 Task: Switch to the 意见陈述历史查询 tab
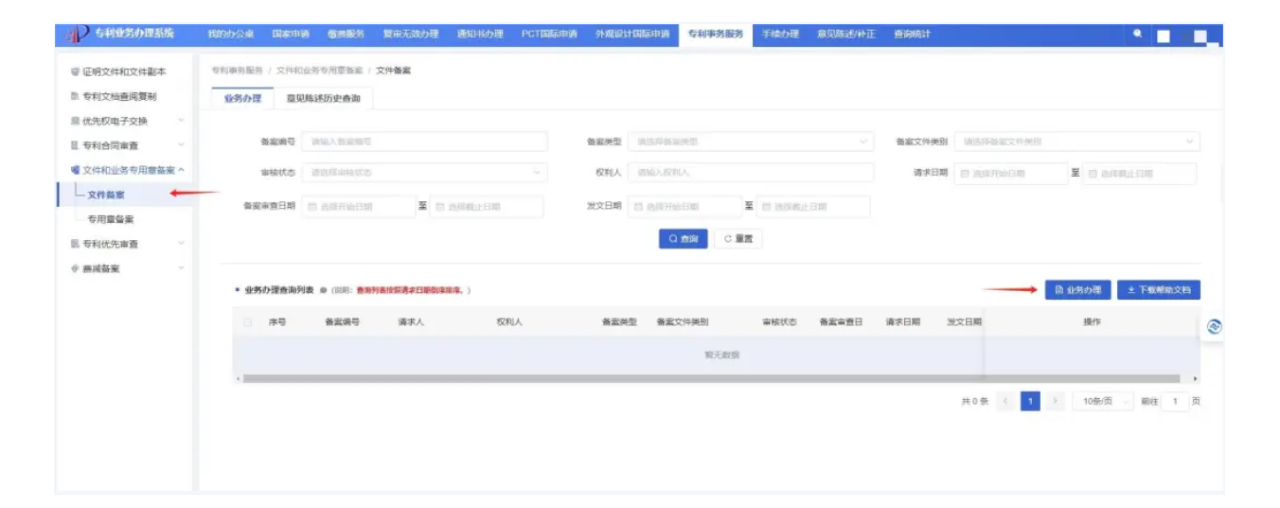[323, 99]
